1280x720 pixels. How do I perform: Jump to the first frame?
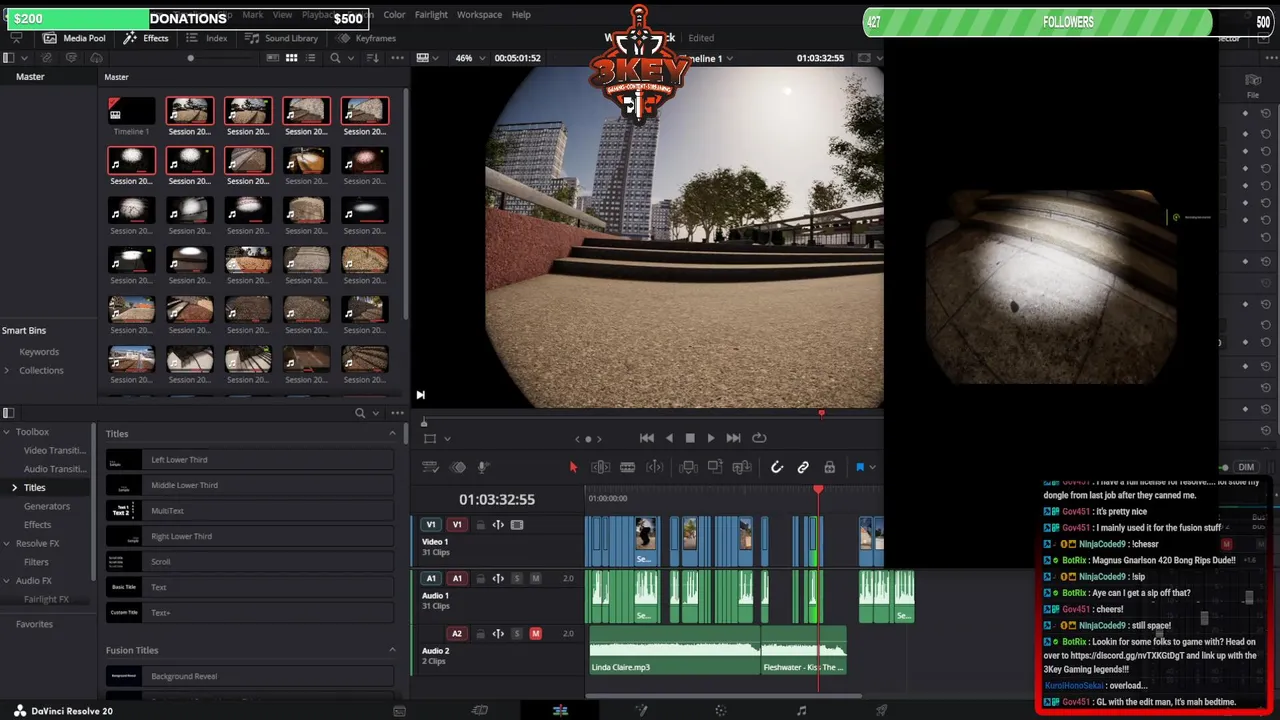click(647, 438)
